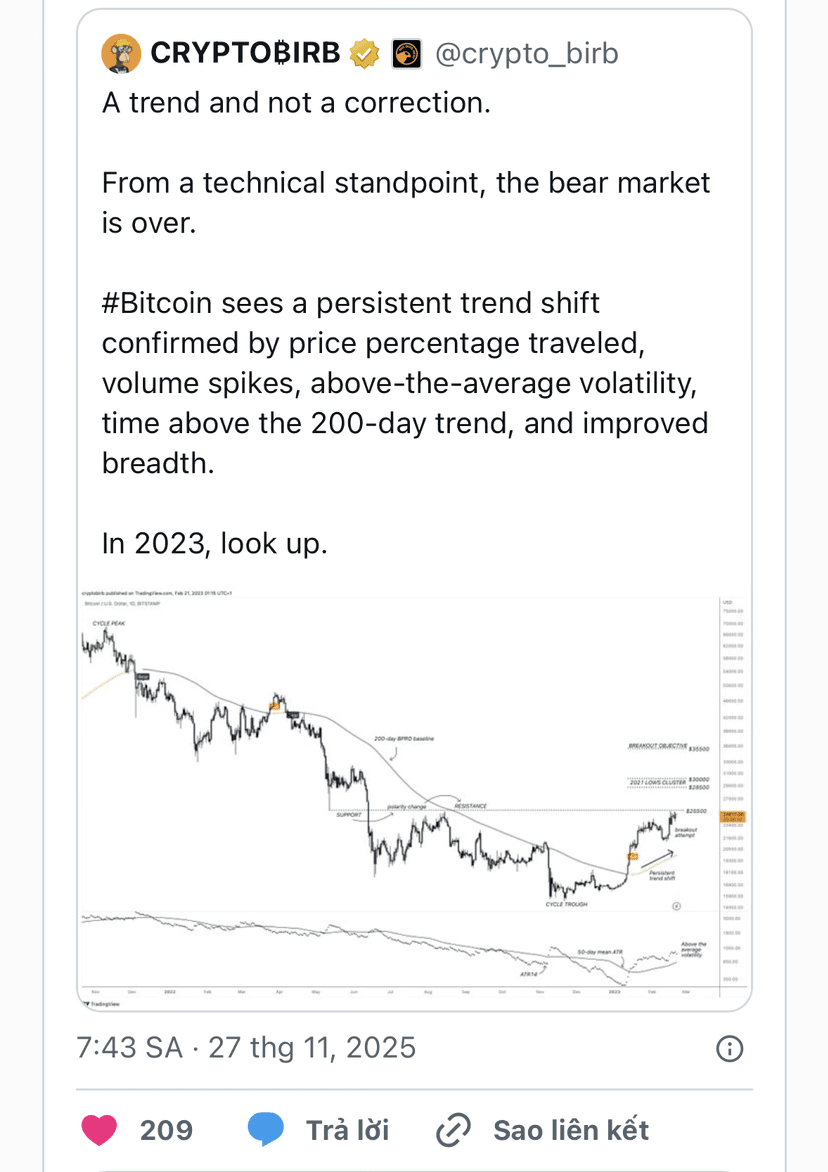The height and width of the screenshot is (1172, 828).
Task: Click the square affiliate badge beside the name
Action: (407, 54)
